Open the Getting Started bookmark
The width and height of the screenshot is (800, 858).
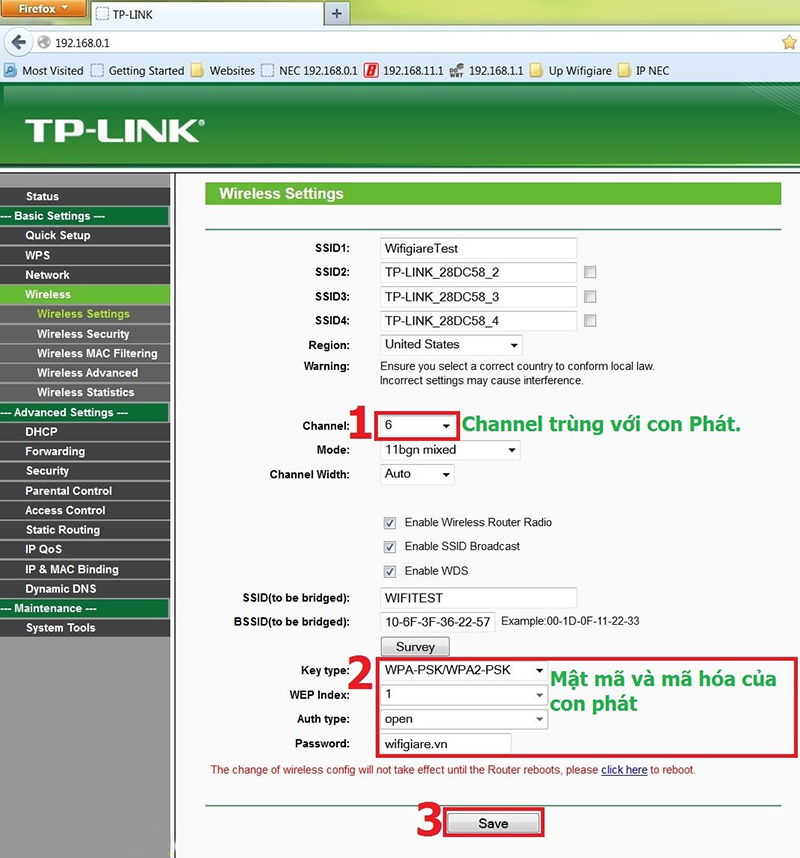pyautogui.click(x=138, y=71)
